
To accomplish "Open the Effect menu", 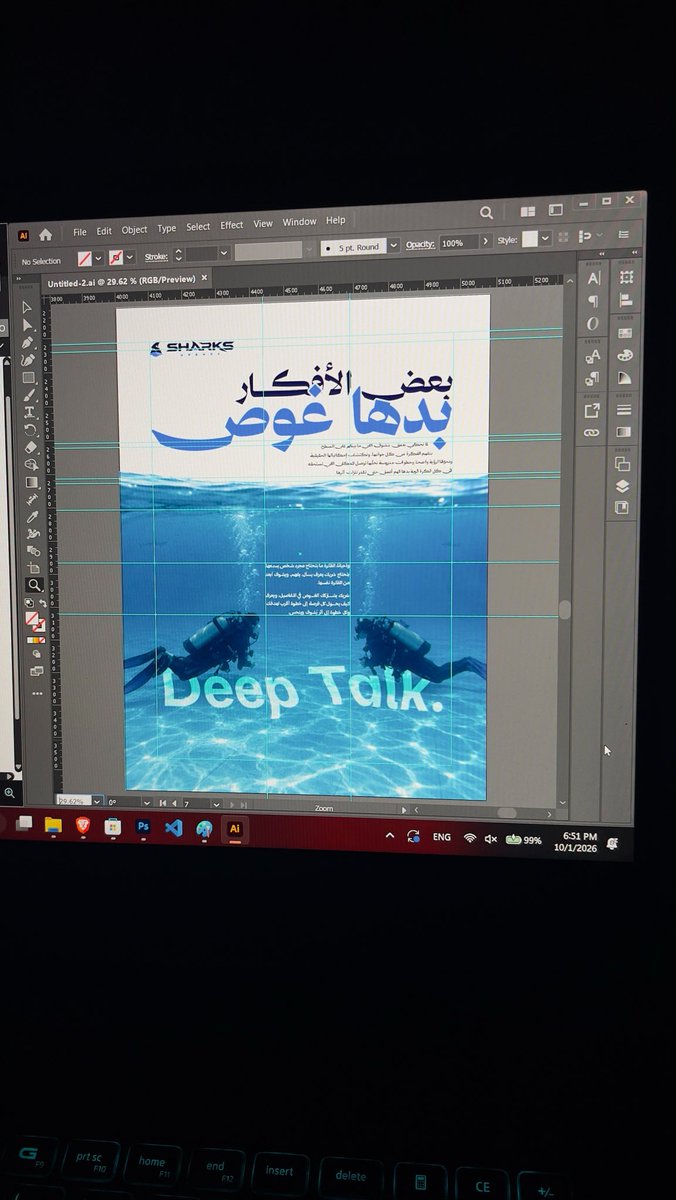I will coord(231,226).
